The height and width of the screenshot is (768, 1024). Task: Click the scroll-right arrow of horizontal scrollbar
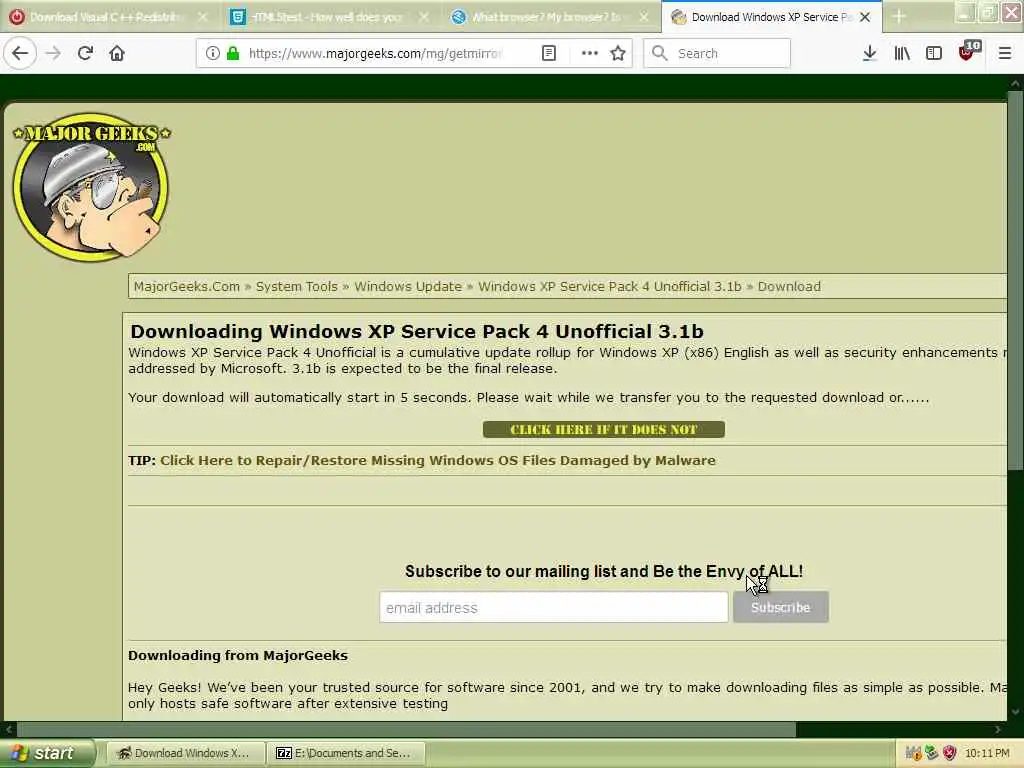997,729
